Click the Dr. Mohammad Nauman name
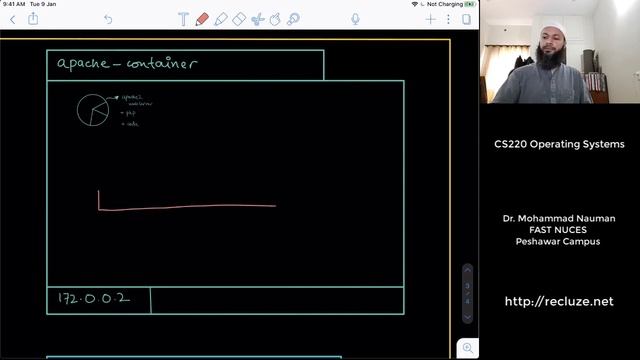640x360 pixels. pyautogui.click(x=559, y=218)
